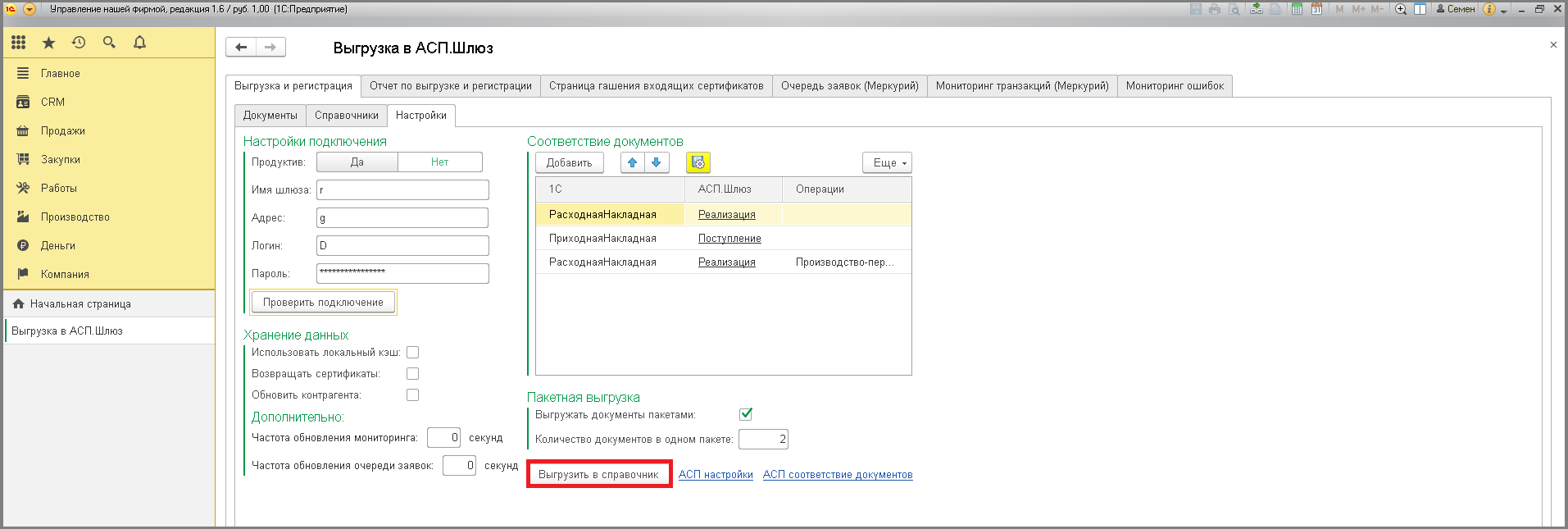Open the Документы sub-tab
The image size is (1568, 529).
pos(270,116)
